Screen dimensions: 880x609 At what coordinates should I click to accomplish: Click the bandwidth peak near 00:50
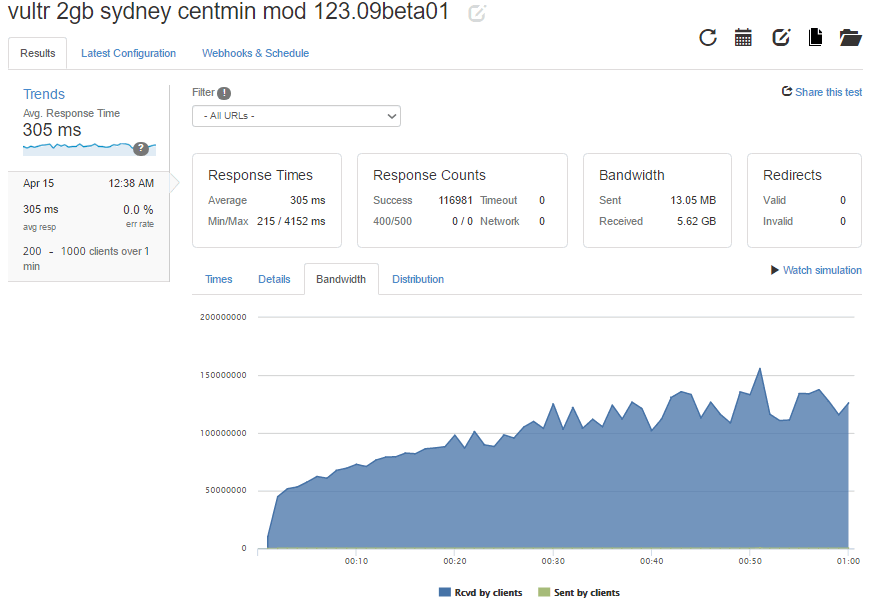[760, 369]
